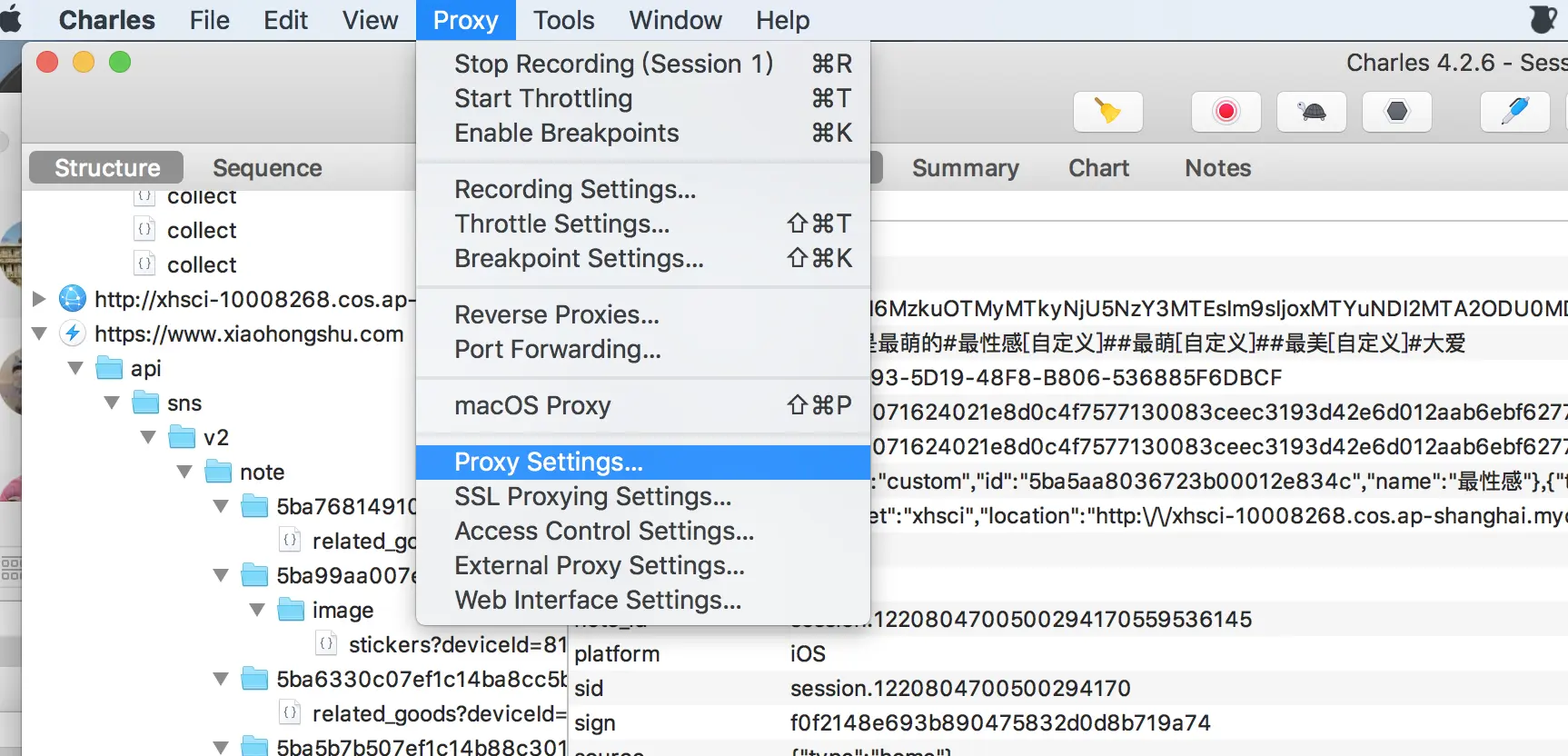Toggle macOS Proxy menu item

coord(643,406)
